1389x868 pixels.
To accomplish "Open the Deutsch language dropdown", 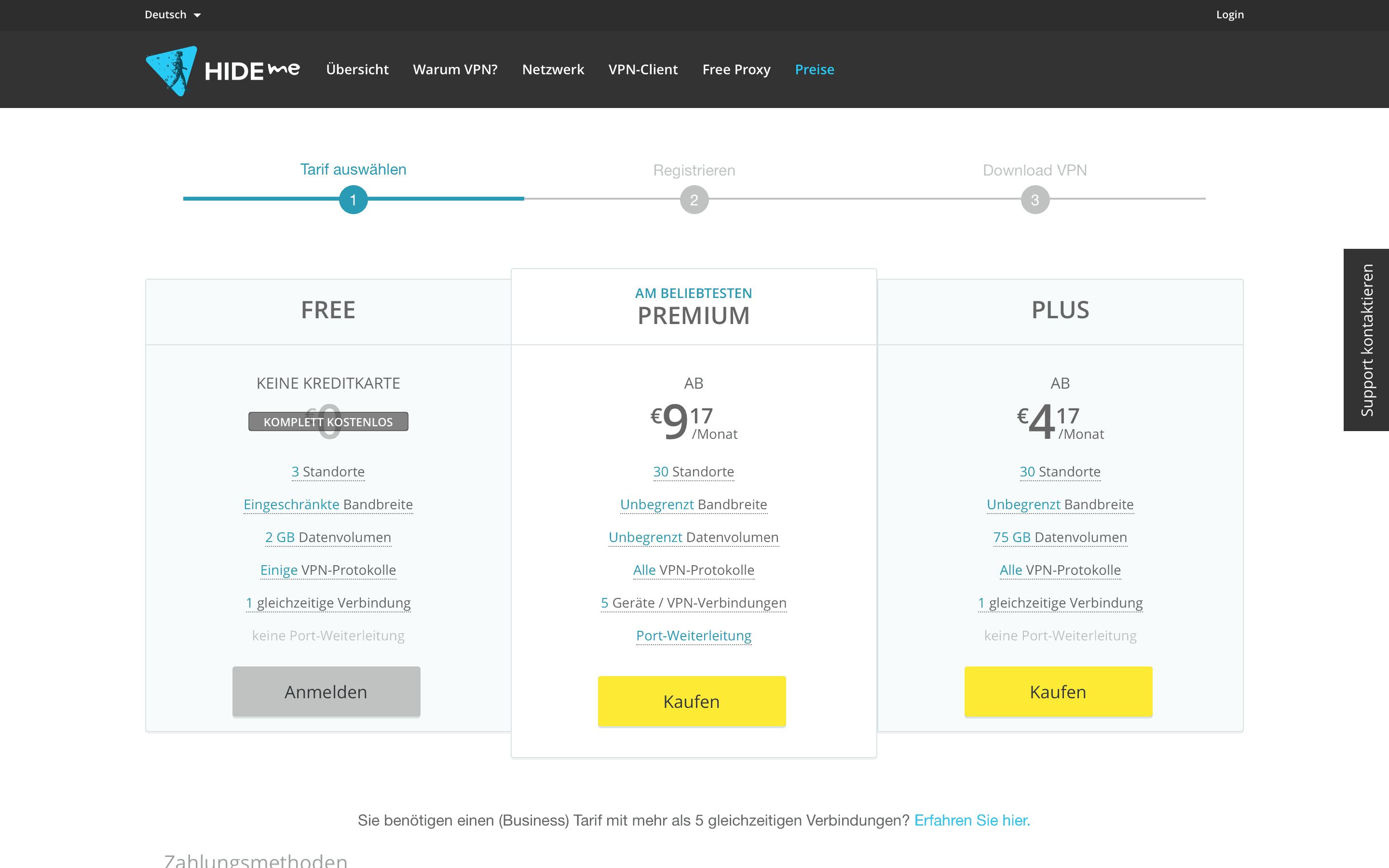I will [x=173, y=15].
